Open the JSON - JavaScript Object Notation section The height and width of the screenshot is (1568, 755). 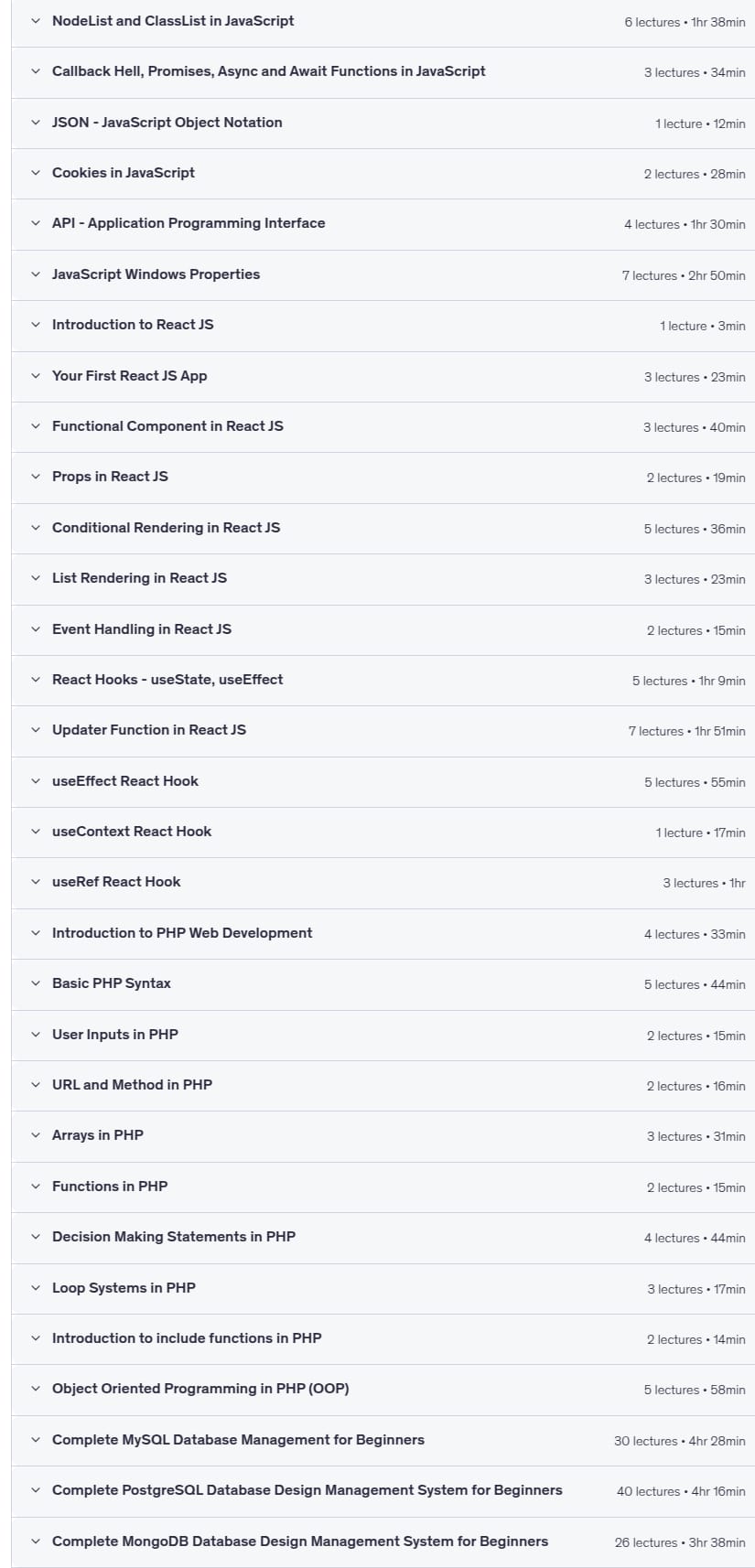click(x=383, y=124)
